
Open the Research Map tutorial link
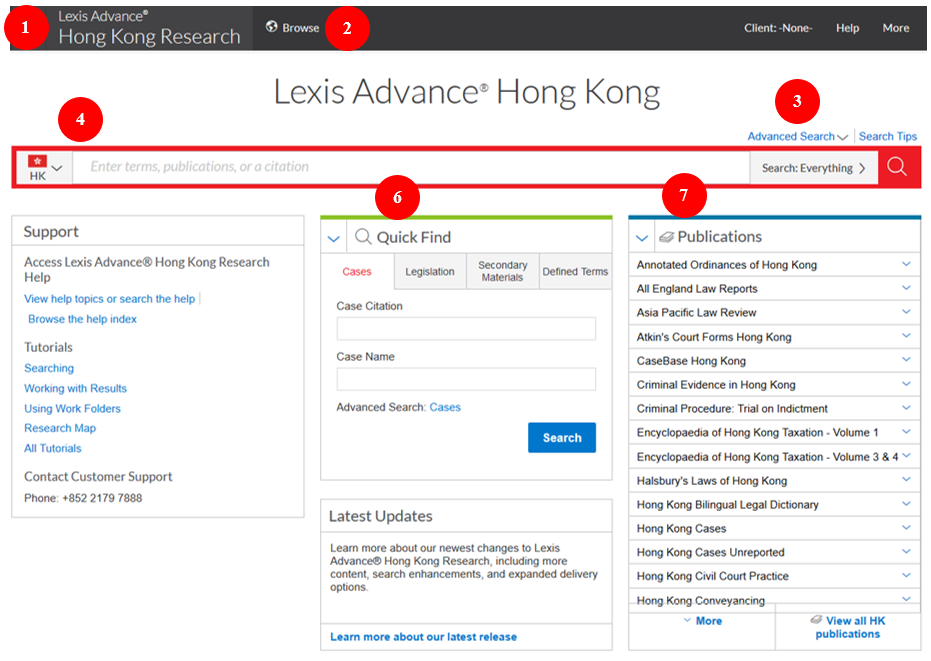(x=60, y=428)
